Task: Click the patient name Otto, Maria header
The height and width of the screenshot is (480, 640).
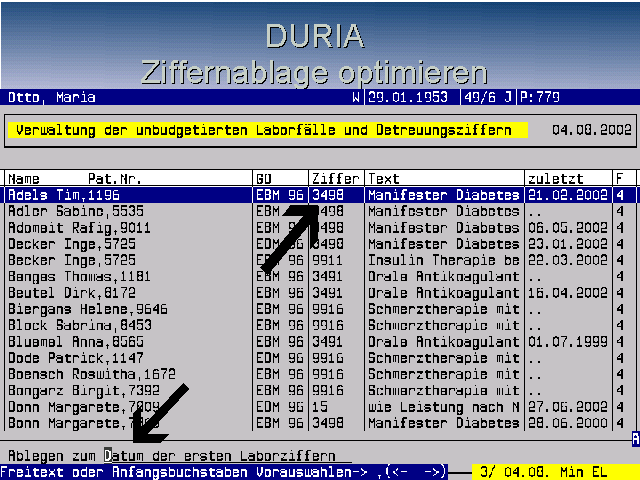Action: point(51,98)
